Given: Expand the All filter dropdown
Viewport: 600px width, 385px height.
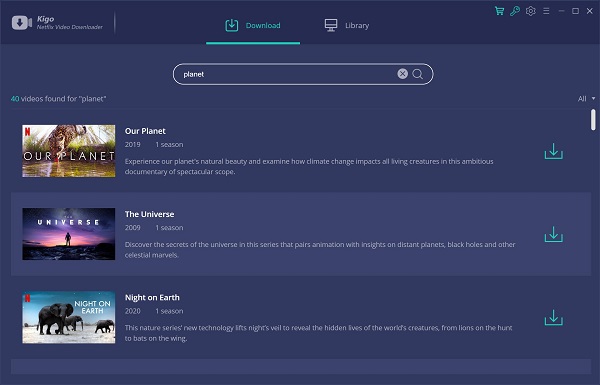Looking at the screenshot, I should 586,99.
